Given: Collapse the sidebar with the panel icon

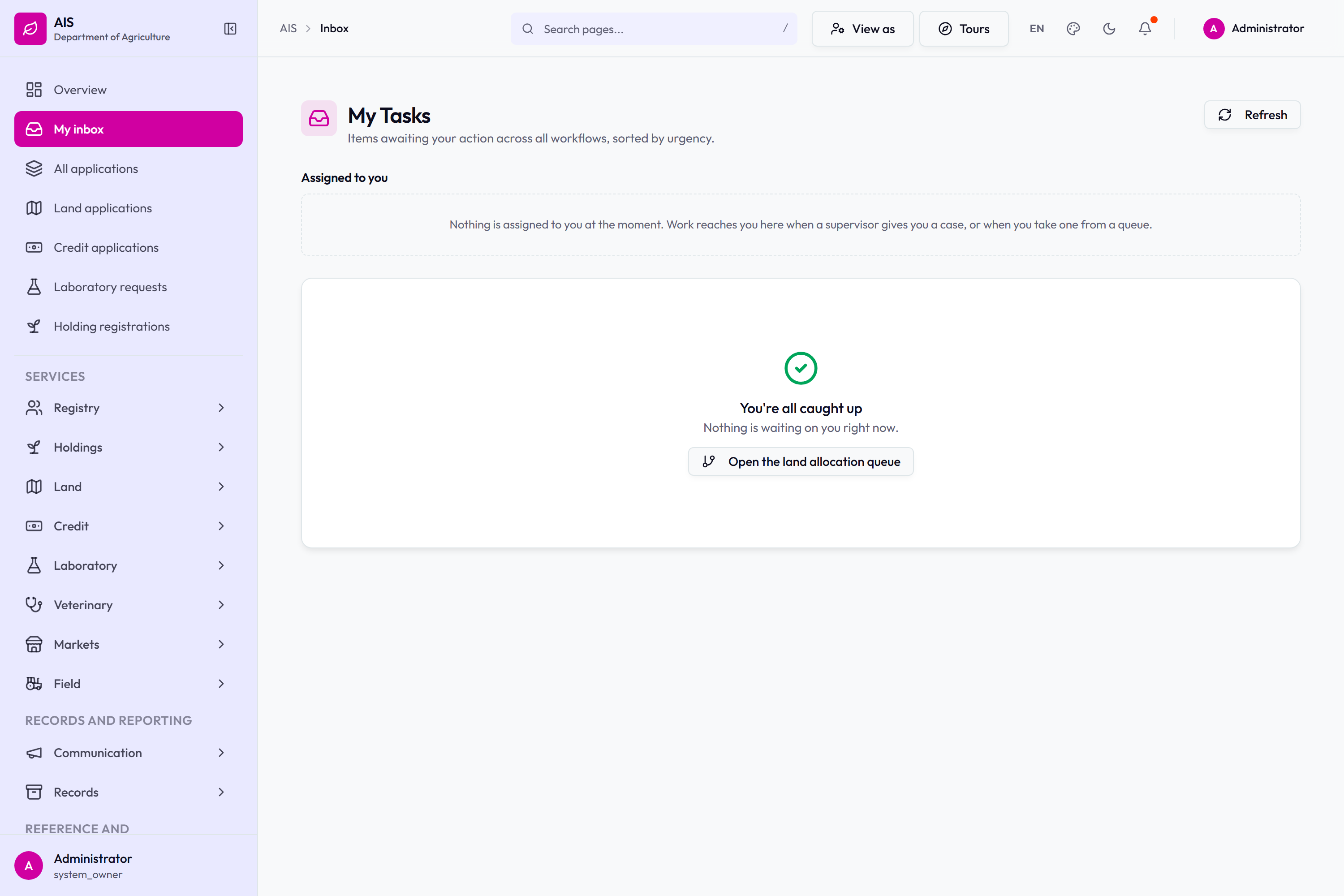Looking at the screenshot, I should click(230, 29).
